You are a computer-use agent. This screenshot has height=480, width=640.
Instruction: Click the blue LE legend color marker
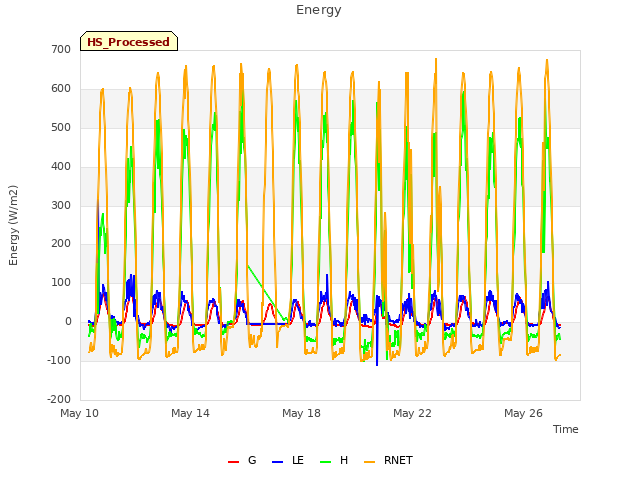277,462
